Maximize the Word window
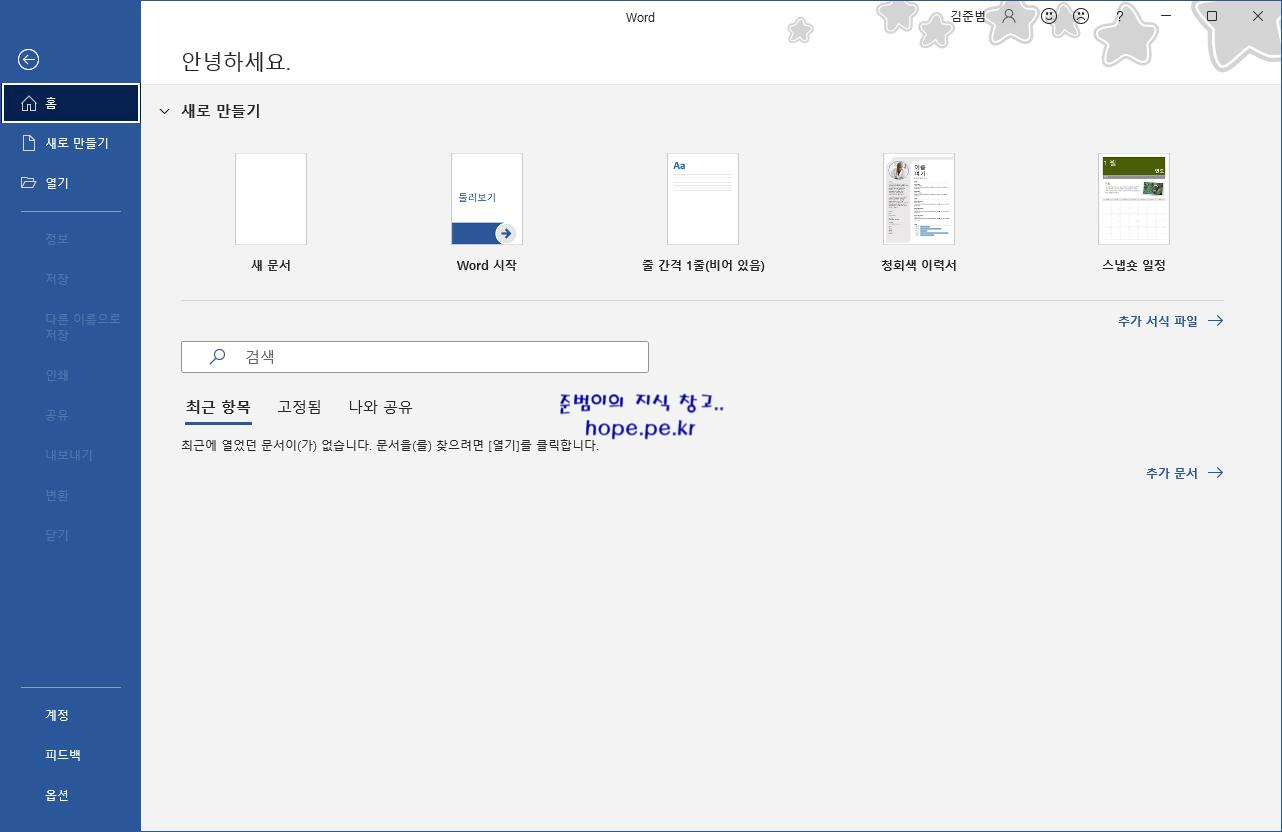This screenshot has height=832, width=1282. [x=1212, y=16]
